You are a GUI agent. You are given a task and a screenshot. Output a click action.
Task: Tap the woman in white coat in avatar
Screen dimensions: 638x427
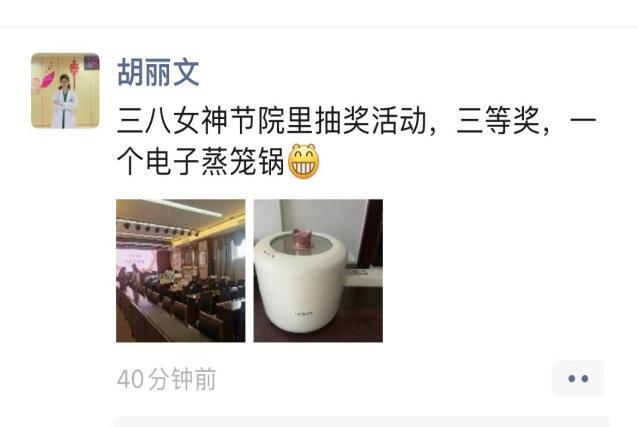64,102
